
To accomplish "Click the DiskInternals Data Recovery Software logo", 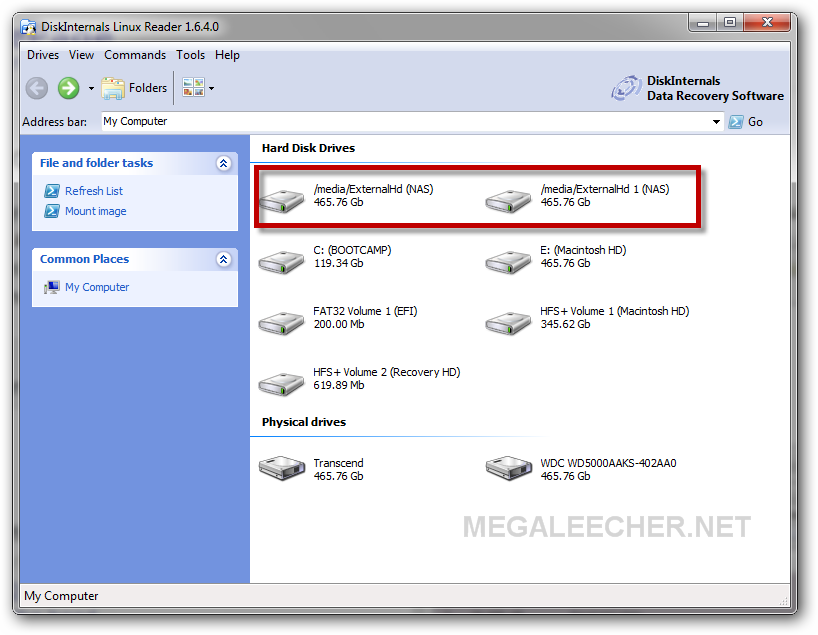I will click(x=697, y=88).
